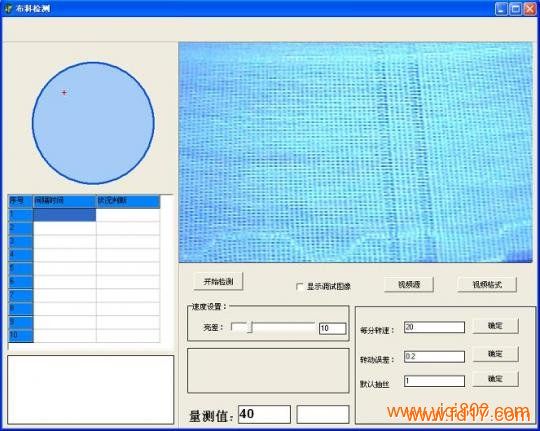540x431 pixels.
Task: Click the 量测值 field showing 40
Action: pyautogui.click(x=264, y=414)
